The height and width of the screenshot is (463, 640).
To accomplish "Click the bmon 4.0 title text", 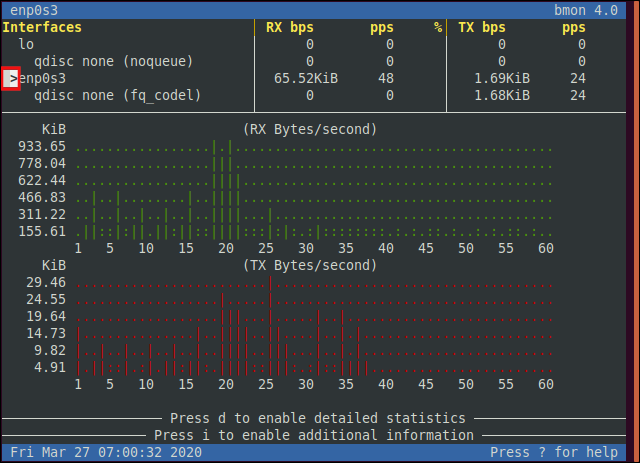I will 586,10.
